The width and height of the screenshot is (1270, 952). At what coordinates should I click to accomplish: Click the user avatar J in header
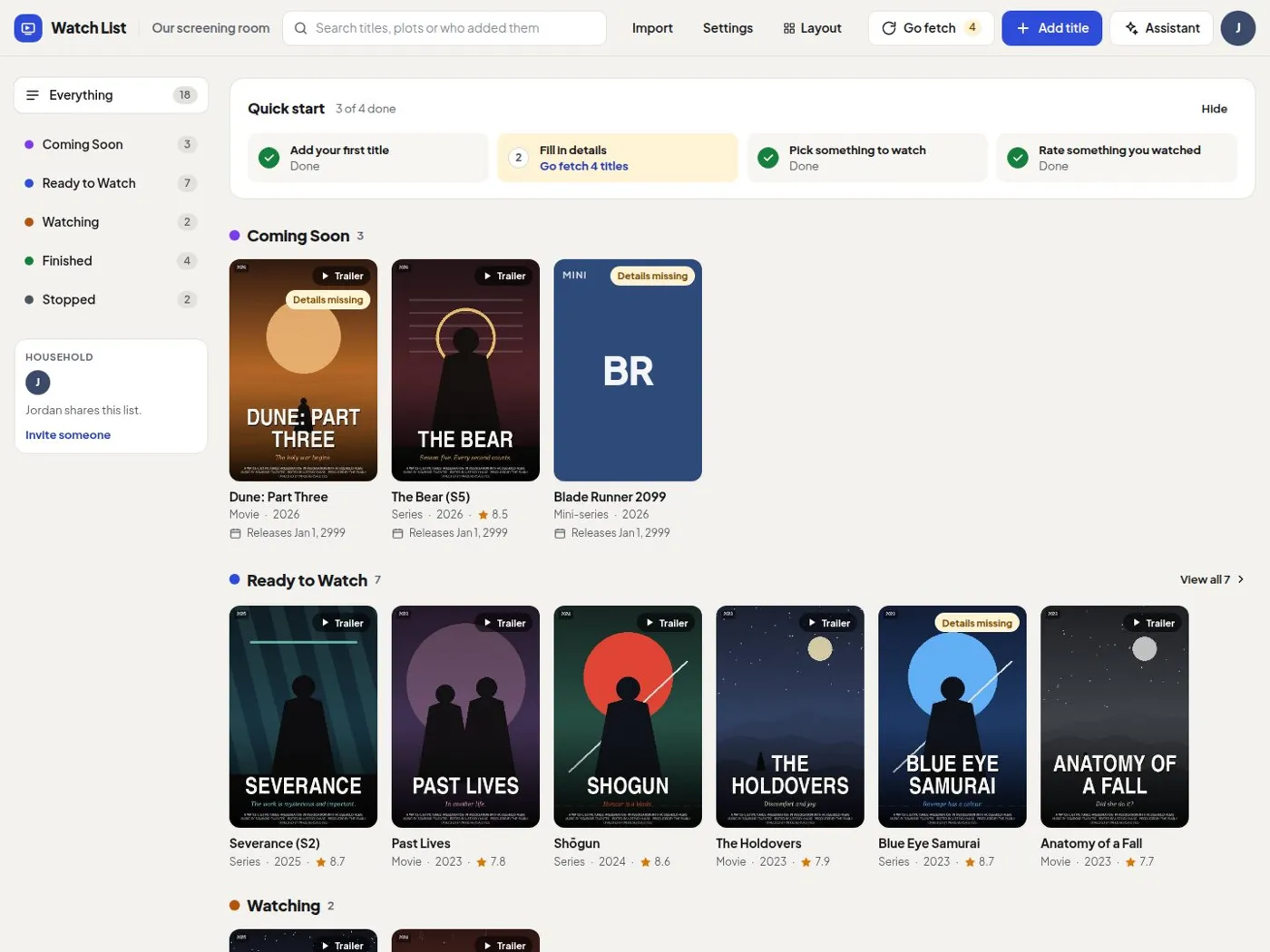[1237, 28]
